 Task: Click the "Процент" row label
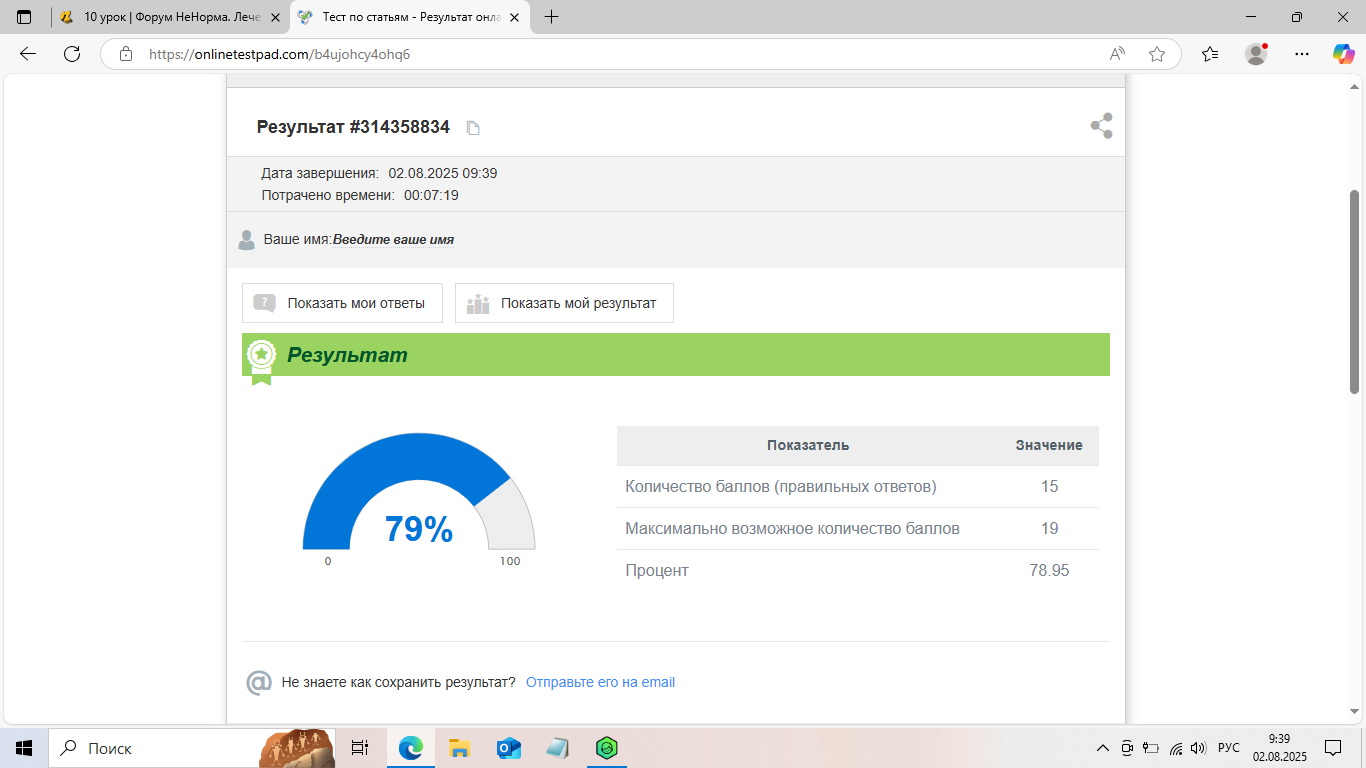point(657,571)
